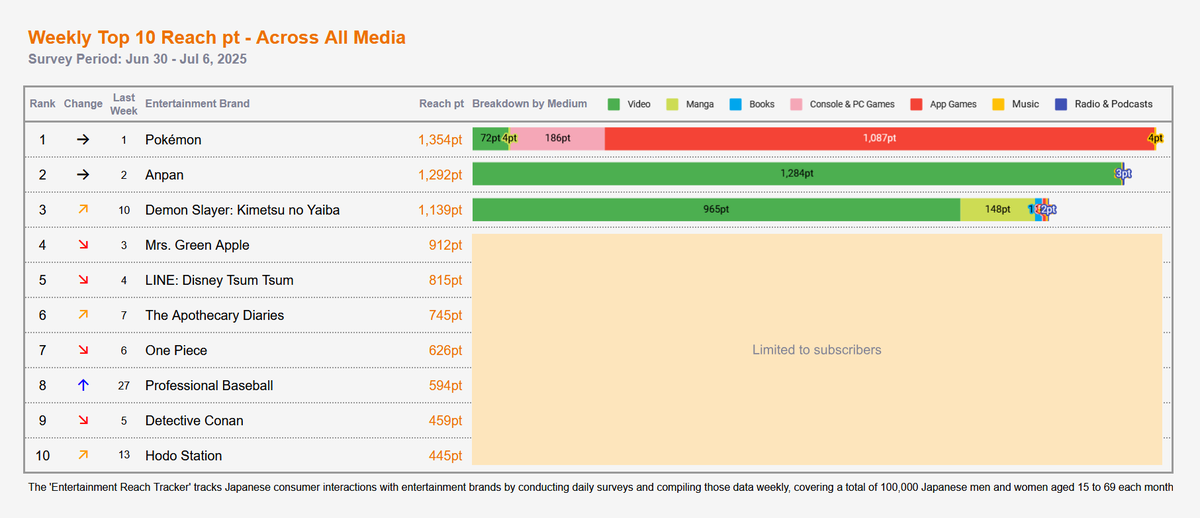Click the Limited to subscribers panel

(x=817, y=350)
